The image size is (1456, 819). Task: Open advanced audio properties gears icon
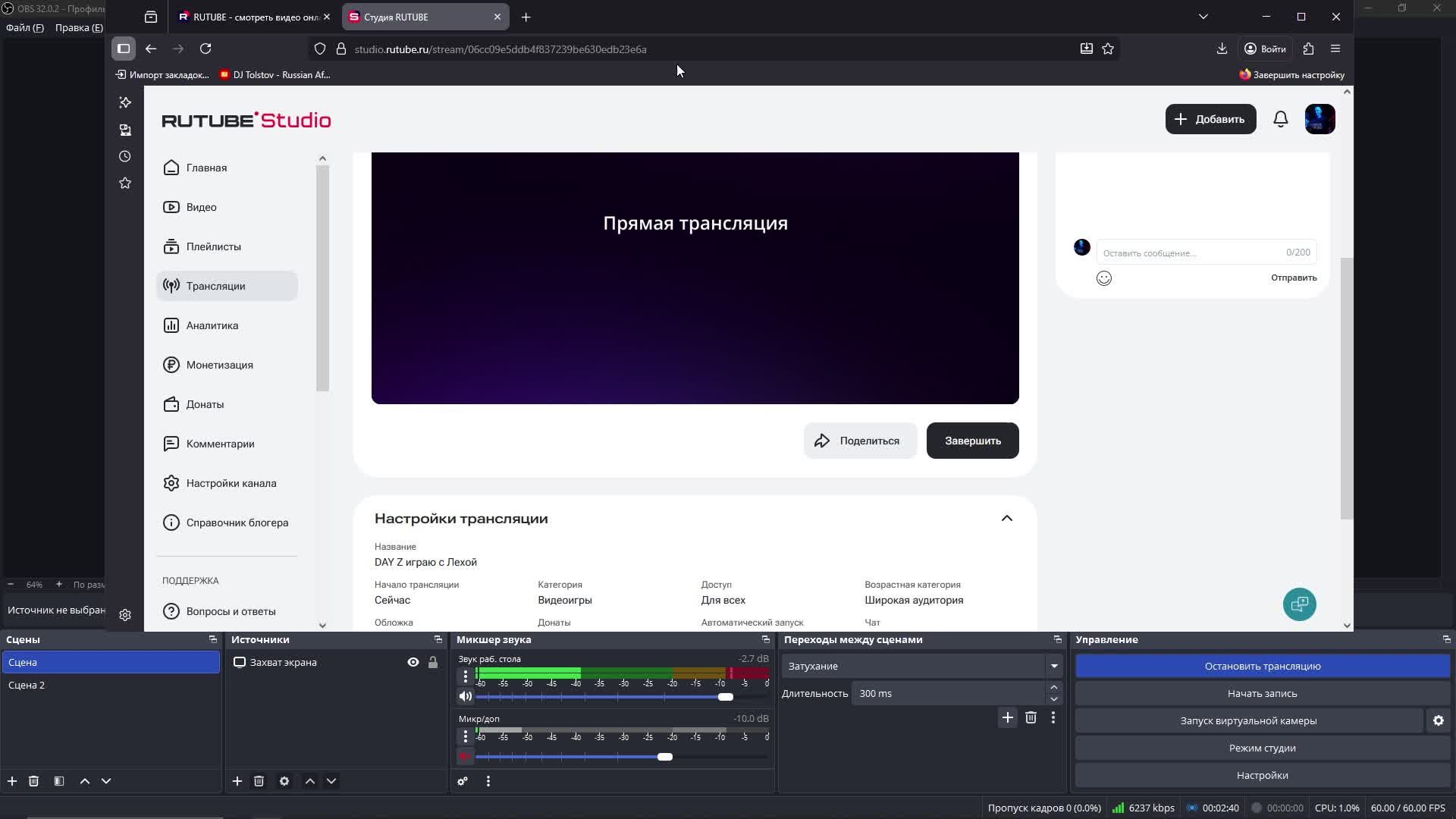click(463, 781)
